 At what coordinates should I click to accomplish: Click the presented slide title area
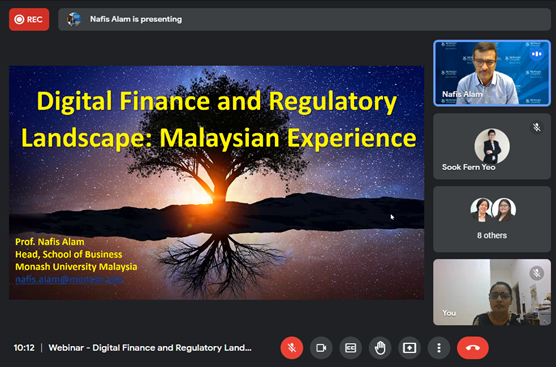(x=218, y=119)
